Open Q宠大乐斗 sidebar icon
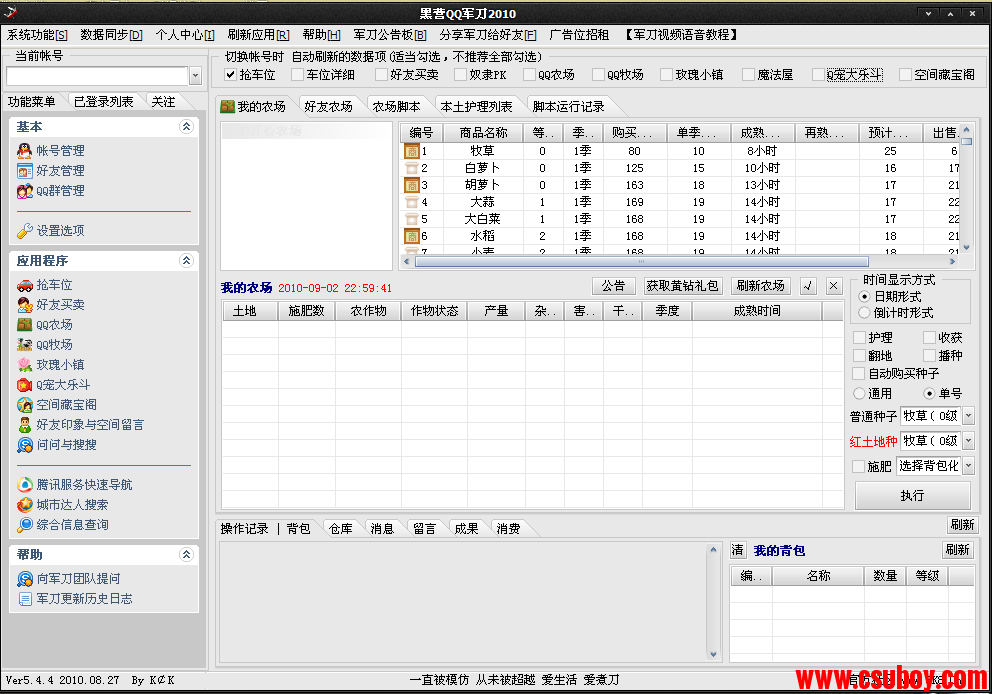This screenshot has height=694, width=992. (25, 385)
